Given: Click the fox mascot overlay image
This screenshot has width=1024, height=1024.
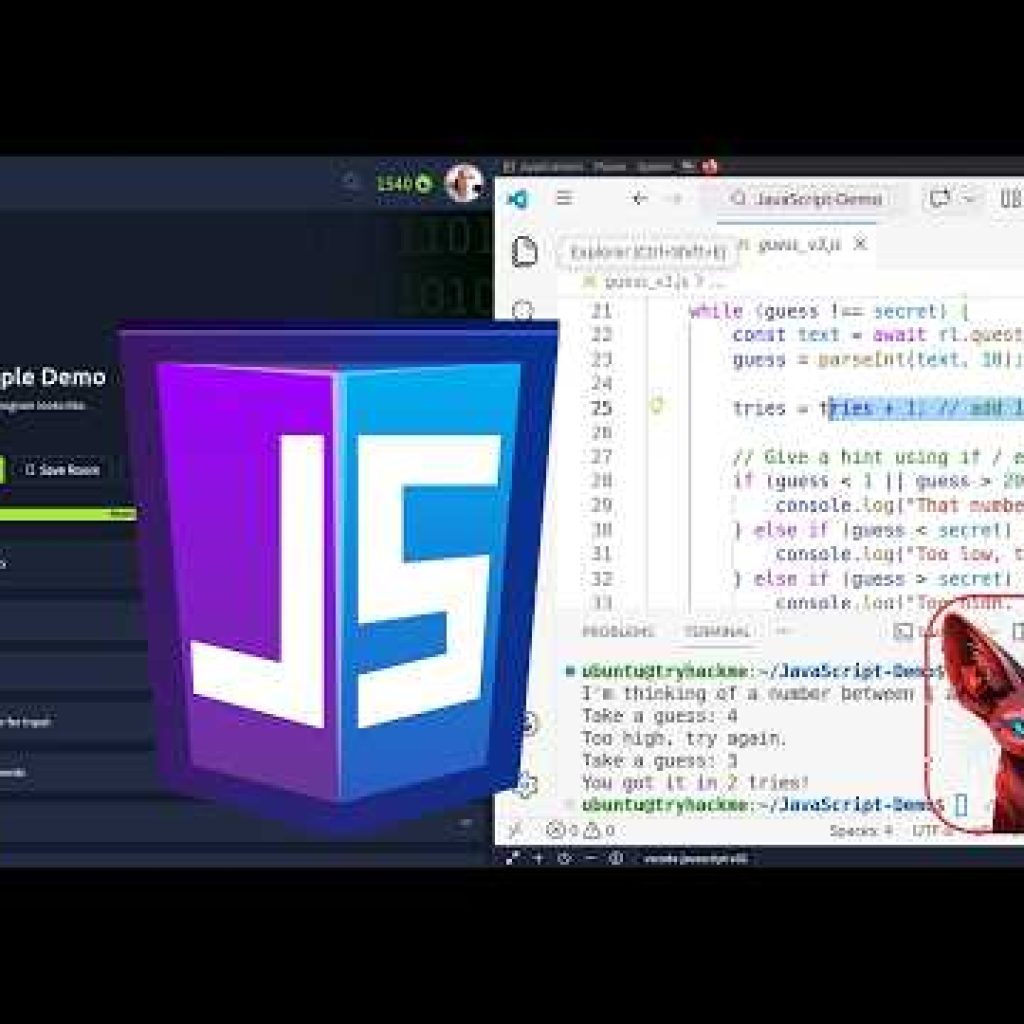Looking at the screenshot, I should tap(976, 715).
